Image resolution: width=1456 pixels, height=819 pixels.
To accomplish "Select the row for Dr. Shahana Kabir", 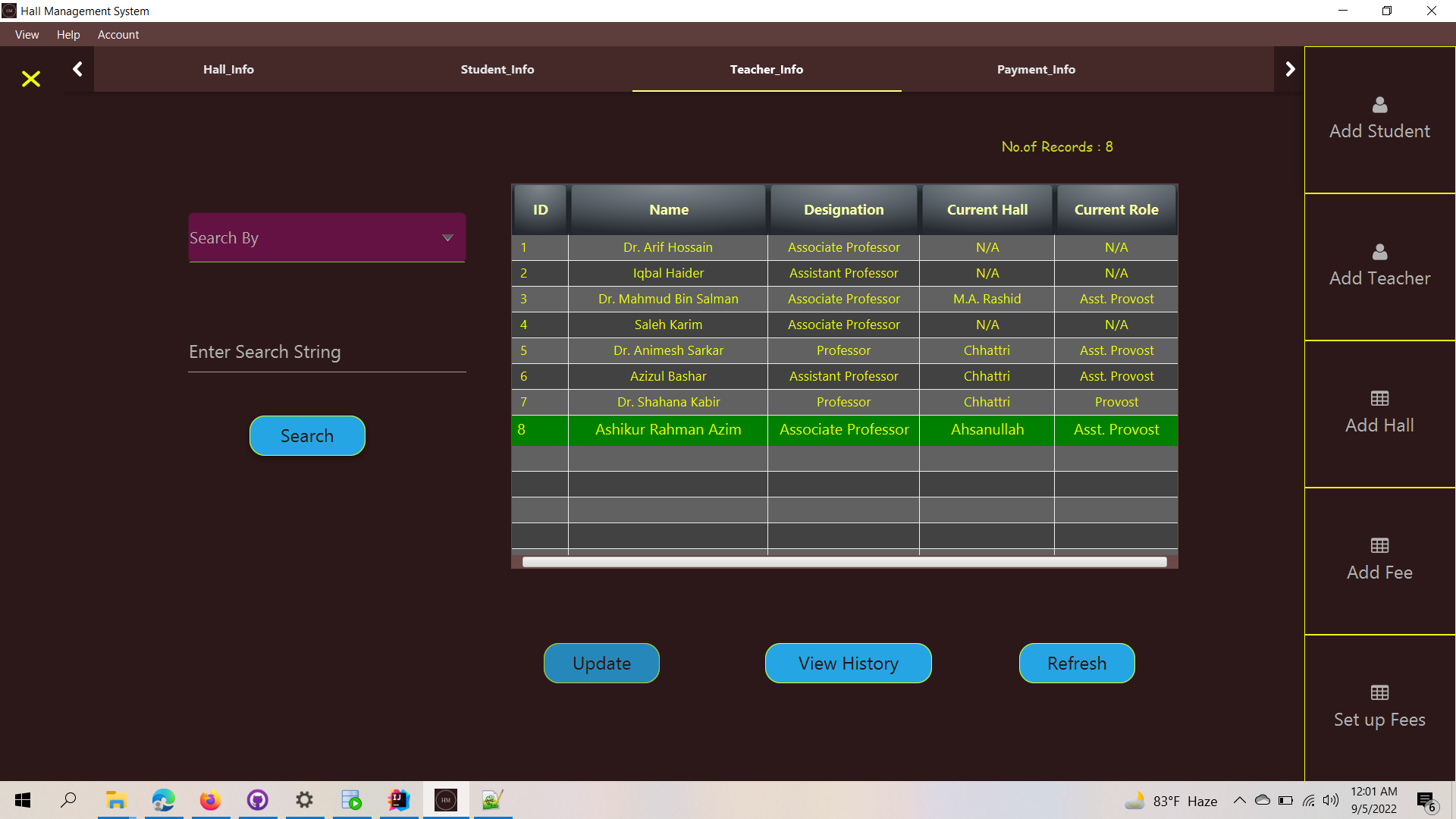I will tap(668, 402).
